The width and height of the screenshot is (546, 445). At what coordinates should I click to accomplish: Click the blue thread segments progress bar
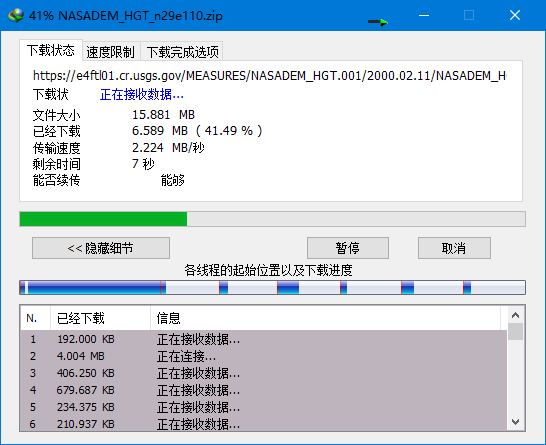click(272, 288)
